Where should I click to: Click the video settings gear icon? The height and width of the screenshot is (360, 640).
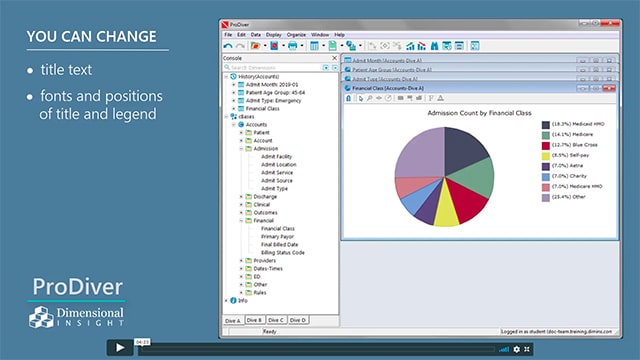[x=517, y=349]
